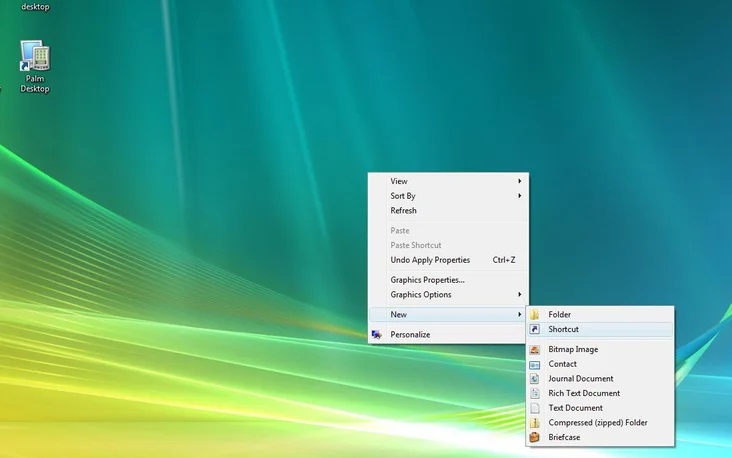
Task: Create a new Rich Text Document
Action: [x=600, y=393]
